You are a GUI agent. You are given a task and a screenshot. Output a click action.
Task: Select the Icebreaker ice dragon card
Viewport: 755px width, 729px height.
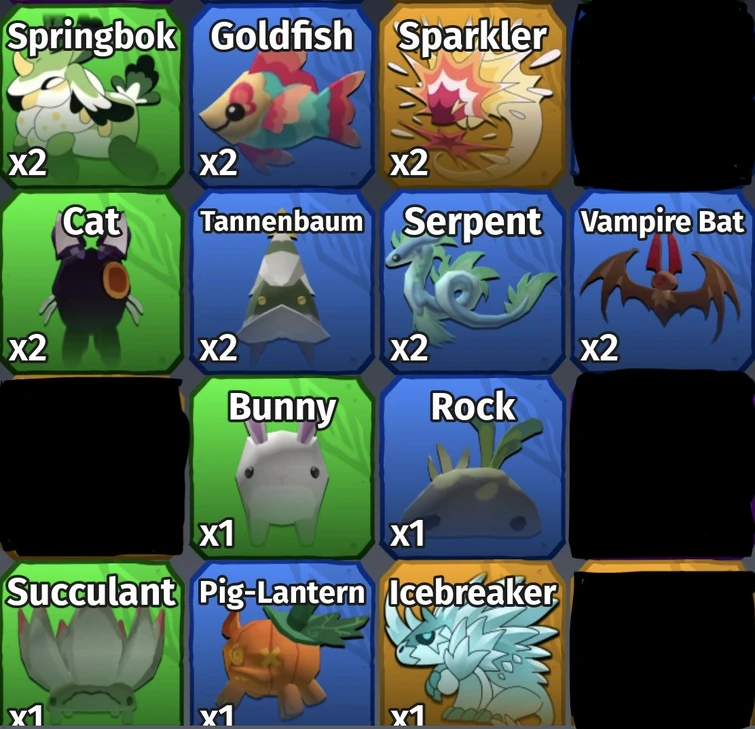(472, 644)
